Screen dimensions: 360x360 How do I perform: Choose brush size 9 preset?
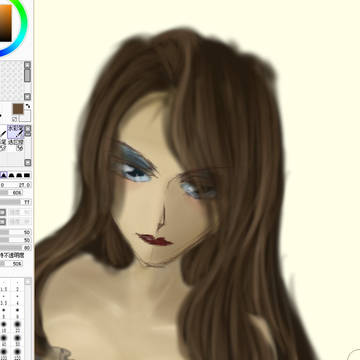click(17, 314)
